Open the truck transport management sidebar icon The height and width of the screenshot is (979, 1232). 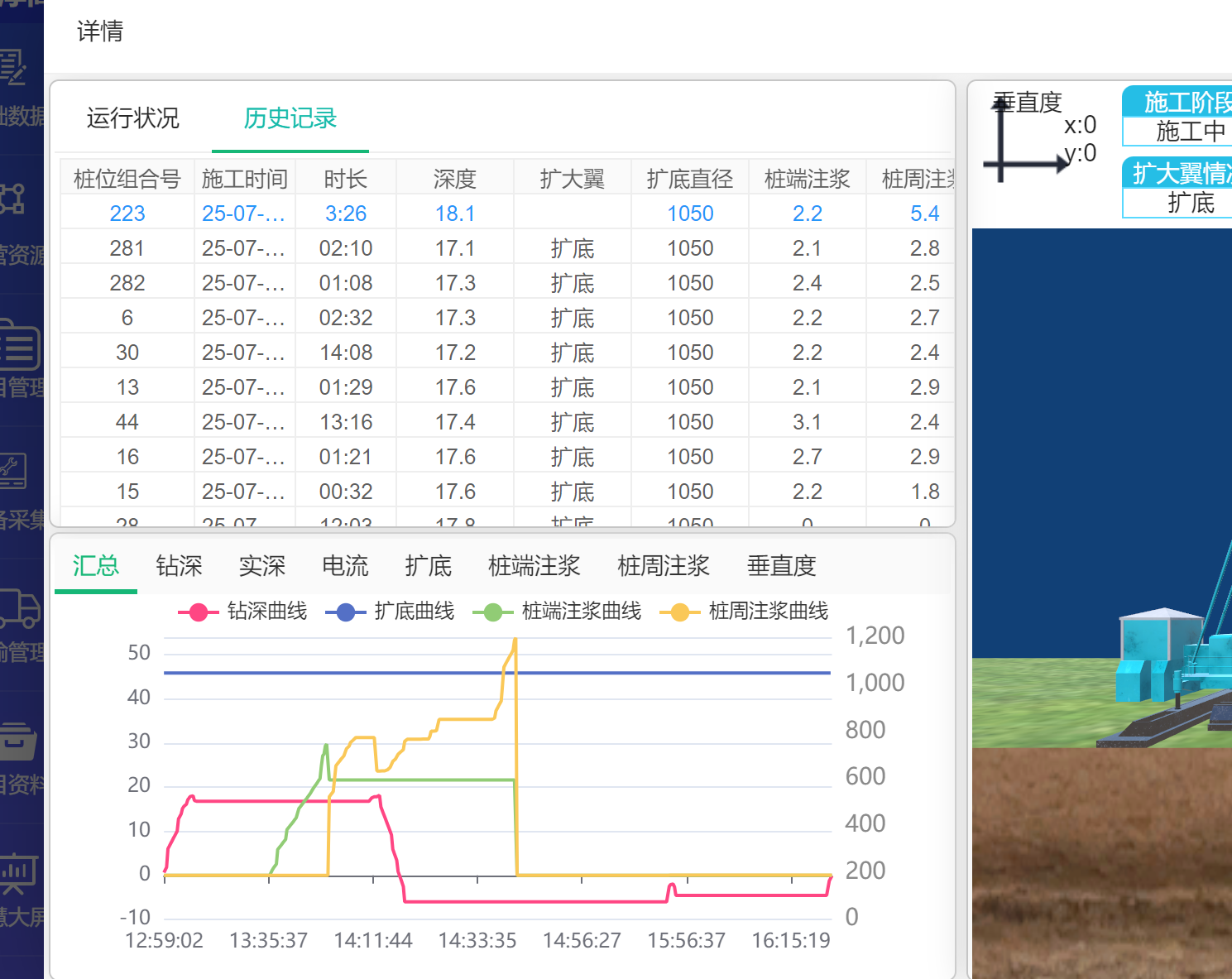tap(20, 610)
